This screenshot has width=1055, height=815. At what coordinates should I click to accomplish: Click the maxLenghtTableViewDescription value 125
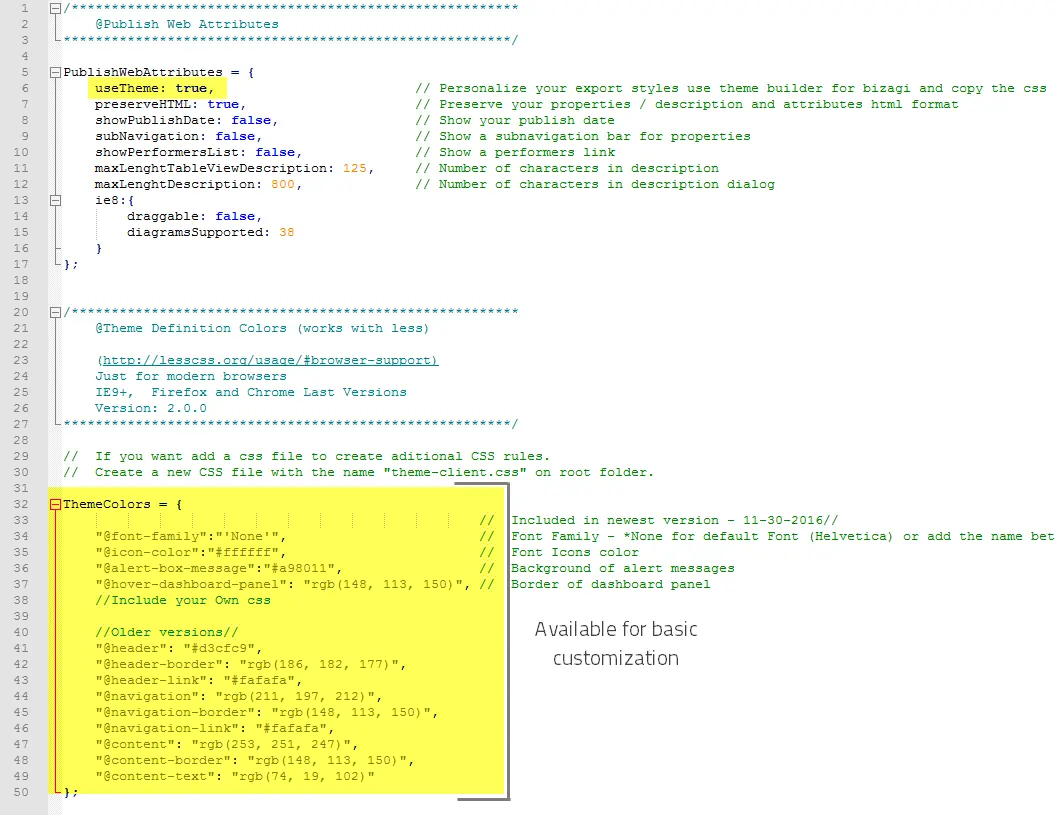[355, 168]
